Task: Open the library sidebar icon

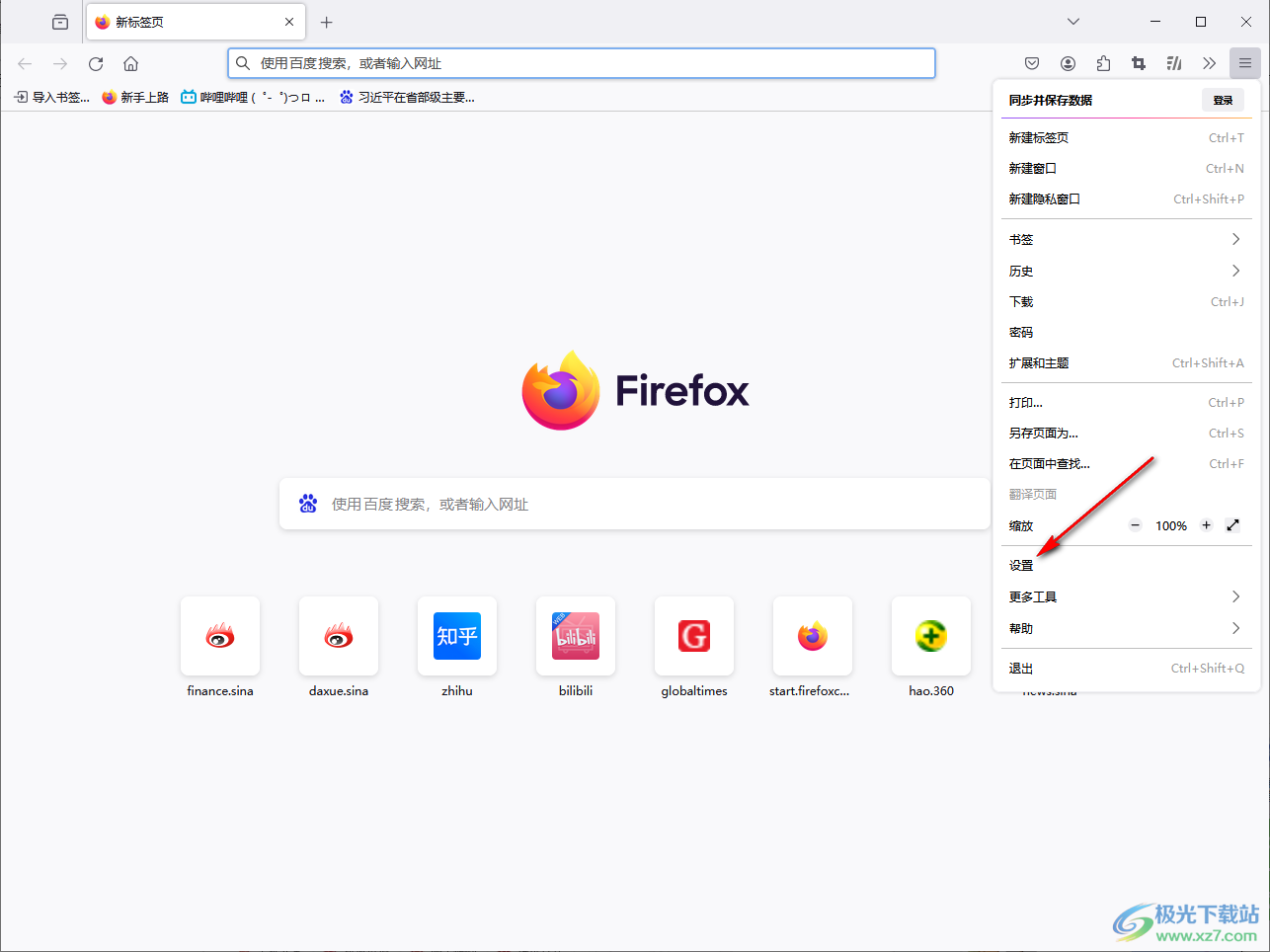Action: click(1174, 63)
